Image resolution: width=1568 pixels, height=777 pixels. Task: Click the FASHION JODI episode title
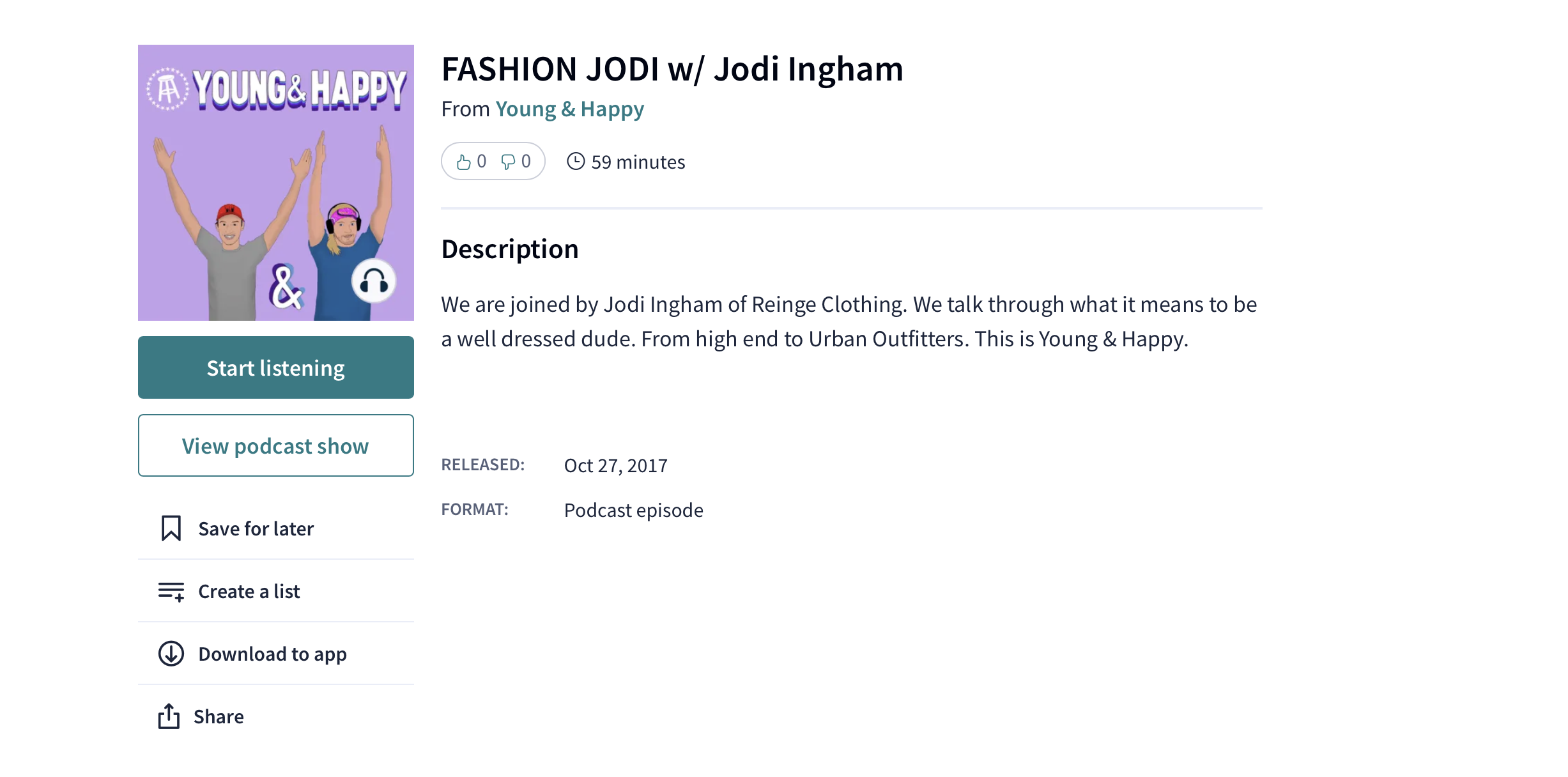672,69
